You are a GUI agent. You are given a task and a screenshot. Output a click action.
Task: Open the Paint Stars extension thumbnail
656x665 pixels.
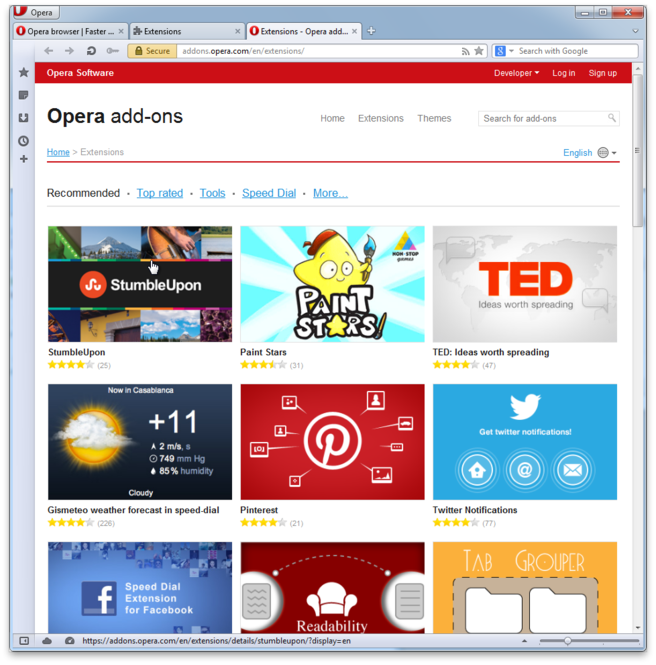(x=332, y=284)
